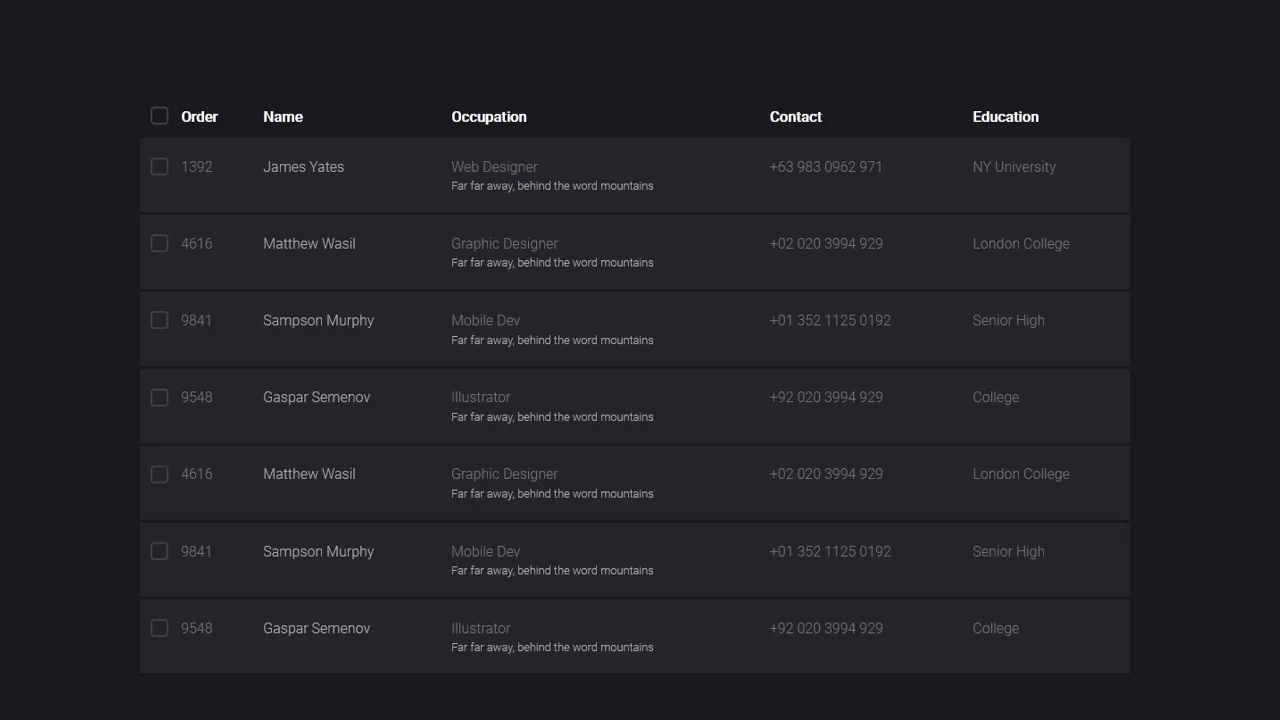Select the second Gaspar Semenov name
This screenshot has width=1280, height=720.
pos(317,628)
